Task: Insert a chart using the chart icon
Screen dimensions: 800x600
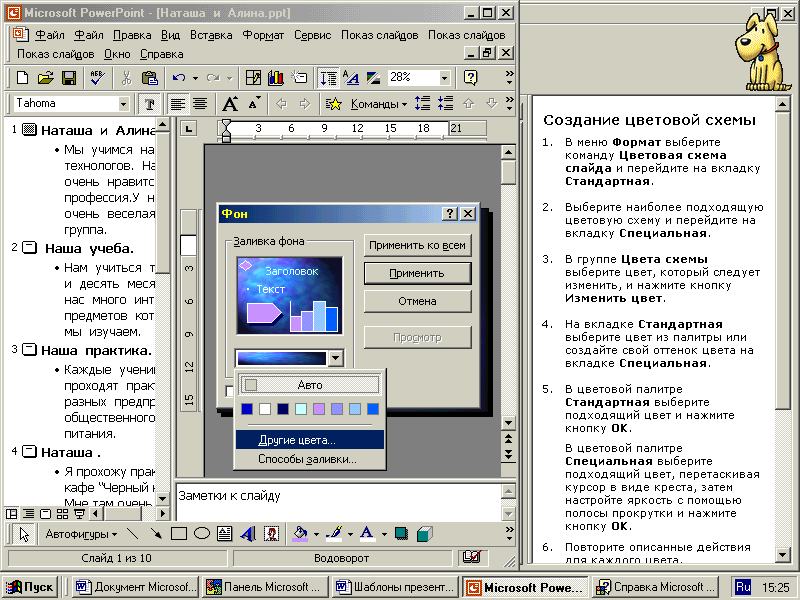Action: point(276,78)
